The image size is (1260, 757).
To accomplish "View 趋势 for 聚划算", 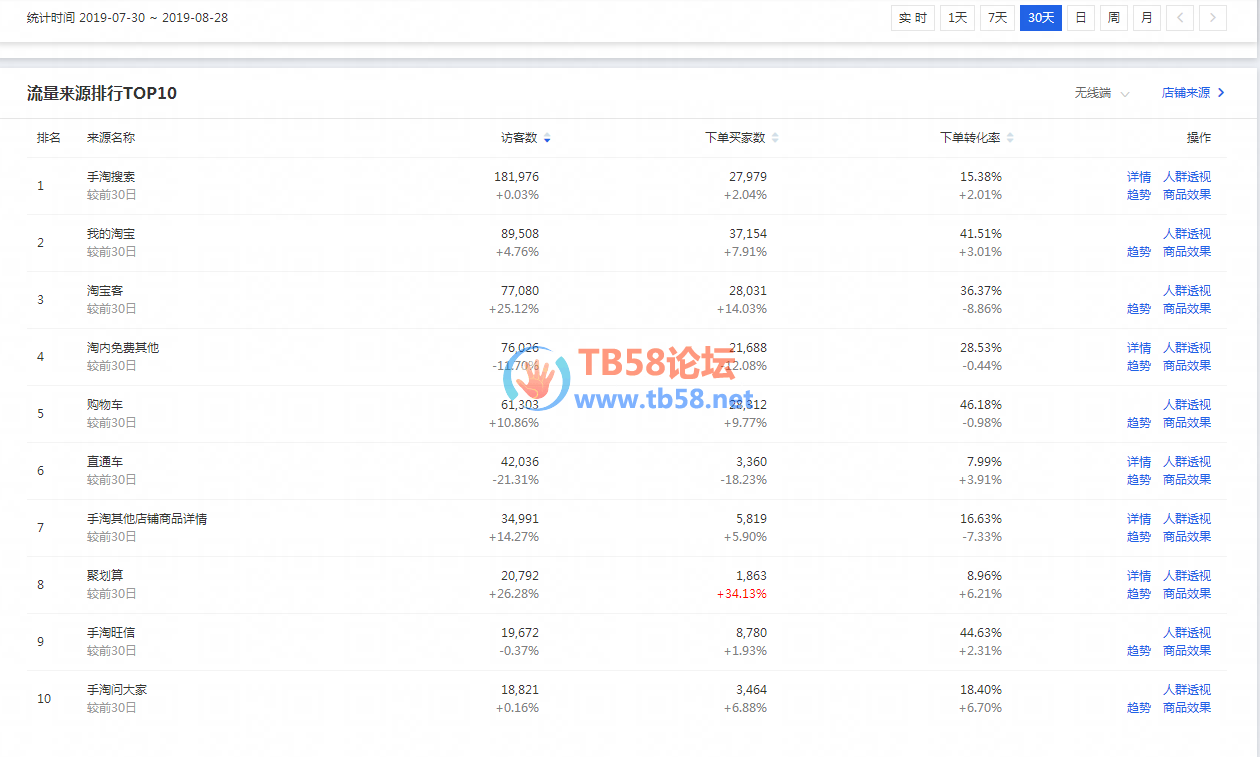I will tap(1139, 594).
